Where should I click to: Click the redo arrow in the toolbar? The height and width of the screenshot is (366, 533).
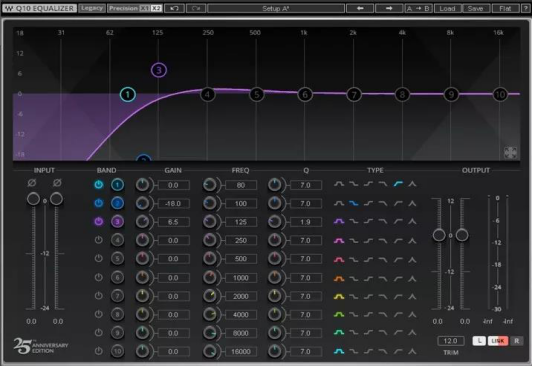195,8
